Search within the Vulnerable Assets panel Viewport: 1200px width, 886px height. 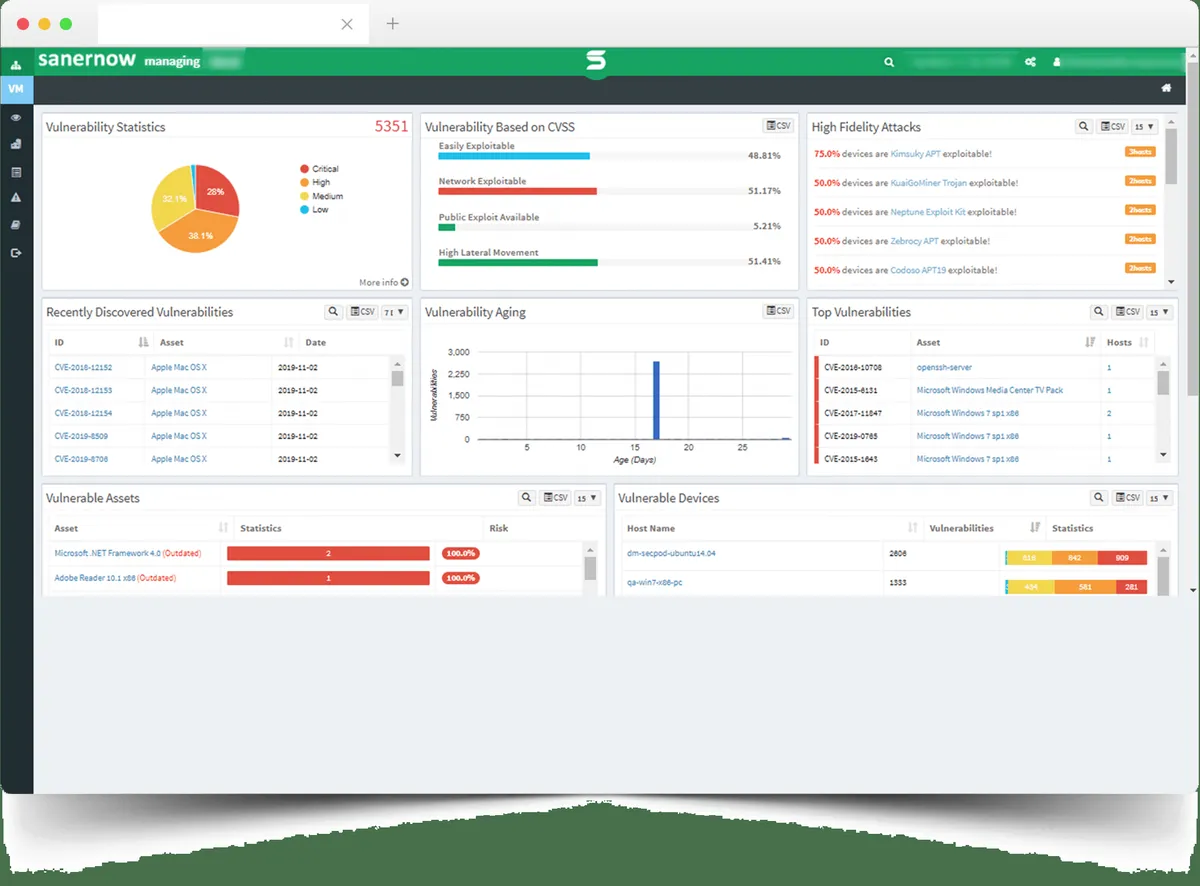pyautogui.click(x=527, y=498)
